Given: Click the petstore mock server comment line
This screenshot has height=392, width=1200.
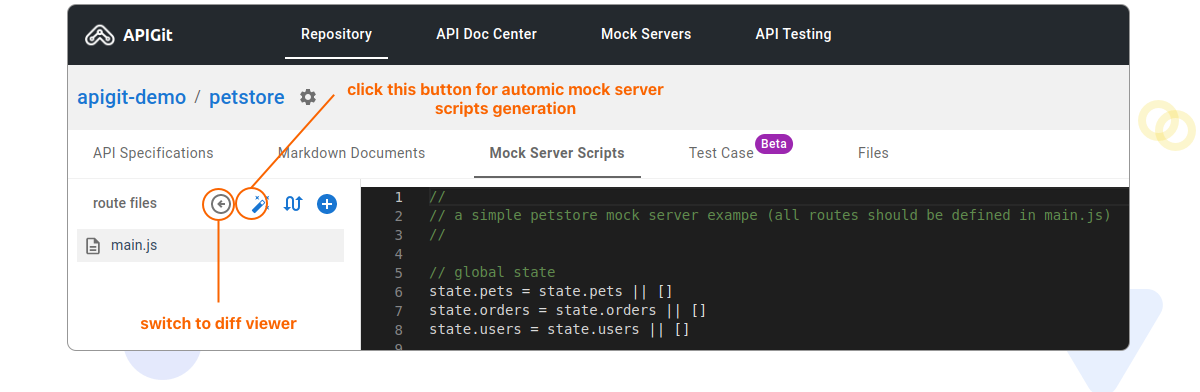Looking at the screenshot, I should point(770,215).
